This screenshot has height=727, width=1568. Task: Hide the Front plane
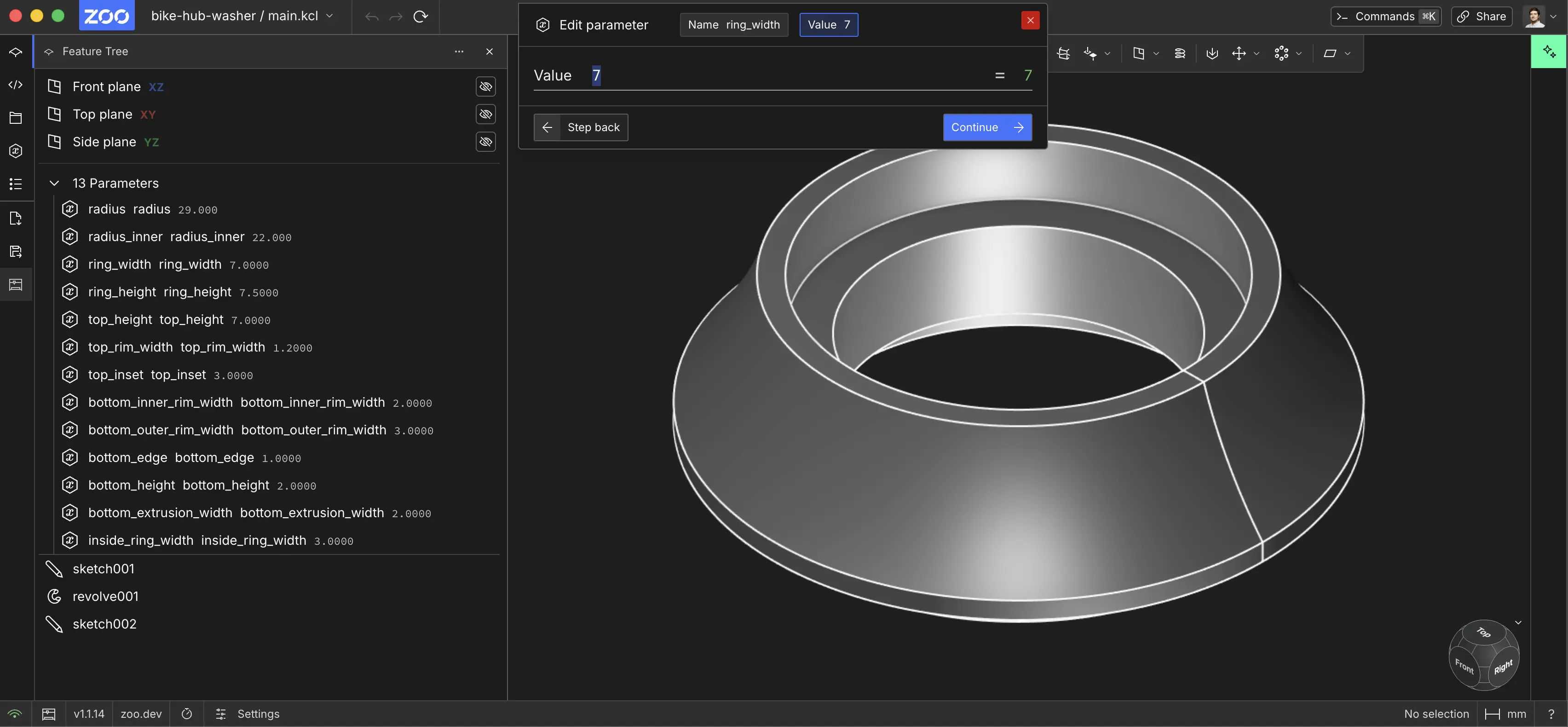coord(485,87)
